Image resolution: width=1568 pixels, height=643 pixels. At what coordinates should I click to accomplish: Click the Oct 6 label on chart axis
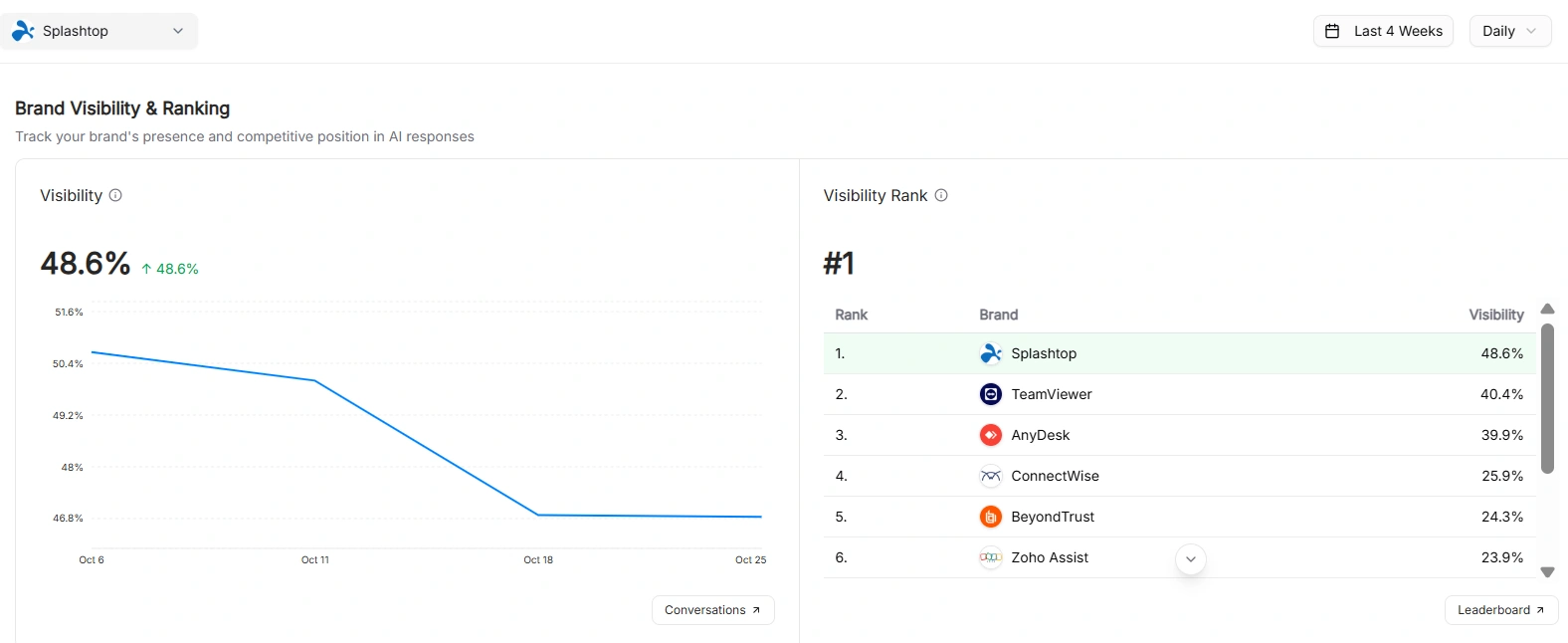[92, 560]
